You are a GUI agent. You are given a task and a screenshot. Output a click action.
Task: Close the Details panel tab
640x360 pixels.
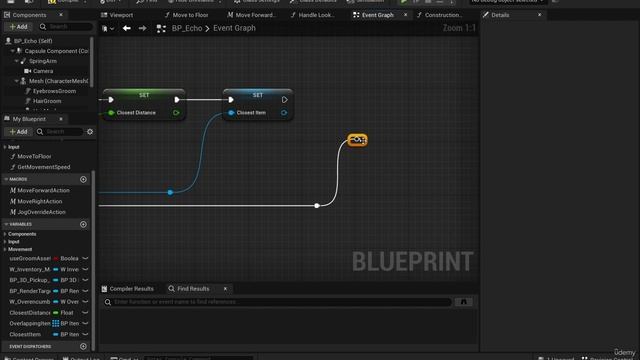pos(540,15)
